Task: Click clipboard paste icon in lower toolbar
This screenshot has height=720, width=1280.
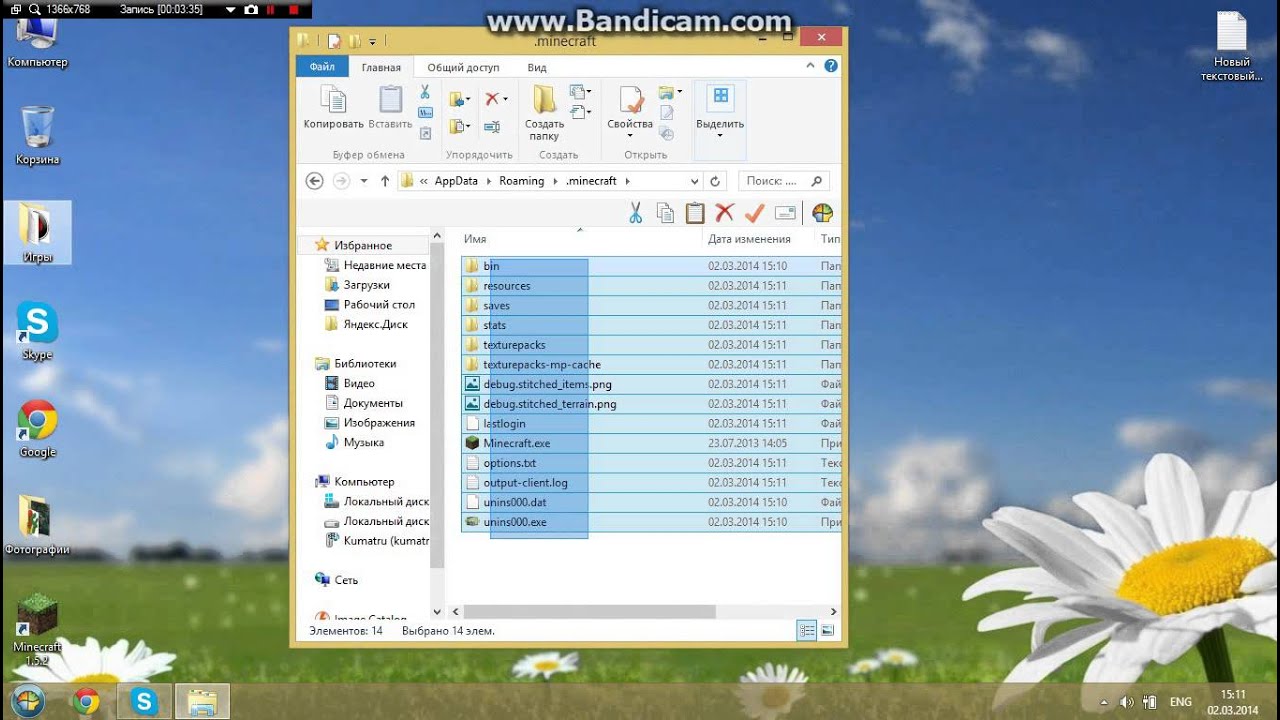Action: pyautogui.click(x=695, y=212)
